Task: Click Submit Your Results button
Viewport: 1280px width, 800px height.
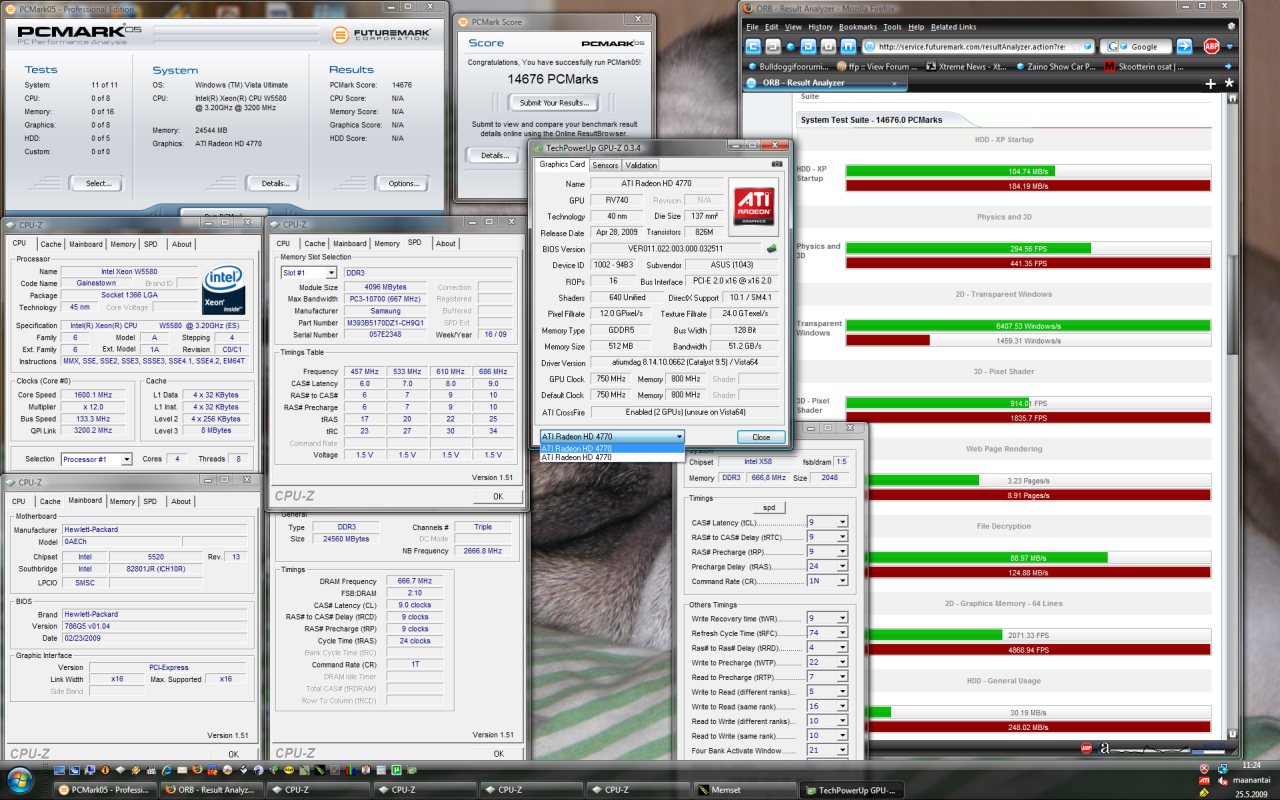Action: [553, 102]
